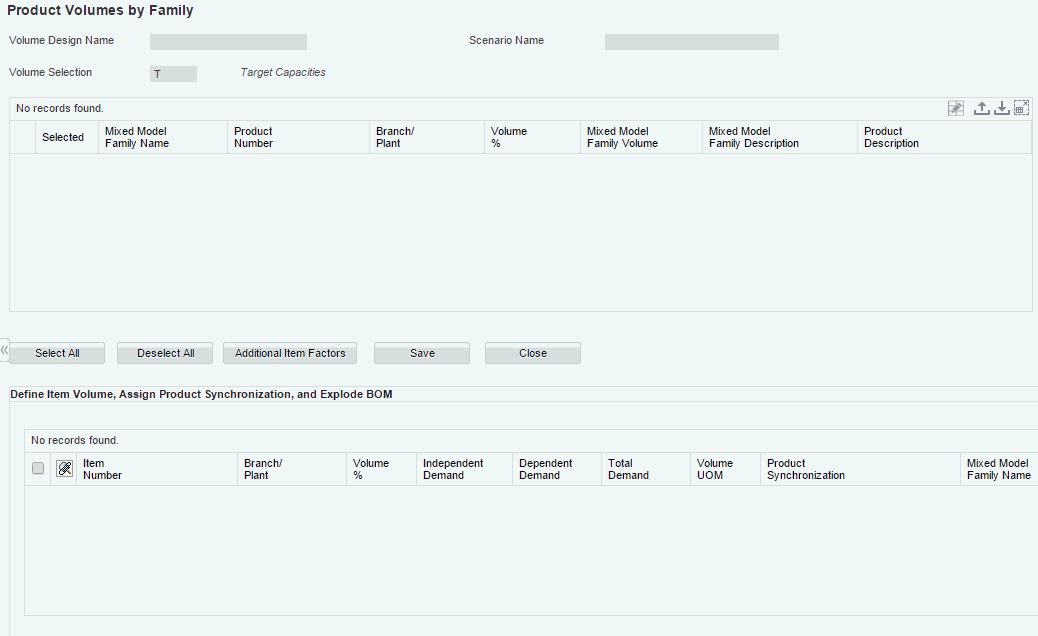Screen dimensions: 1038x636
Task: Toggle the select-all checkbox in item grid
Action: tap(38, 468)
